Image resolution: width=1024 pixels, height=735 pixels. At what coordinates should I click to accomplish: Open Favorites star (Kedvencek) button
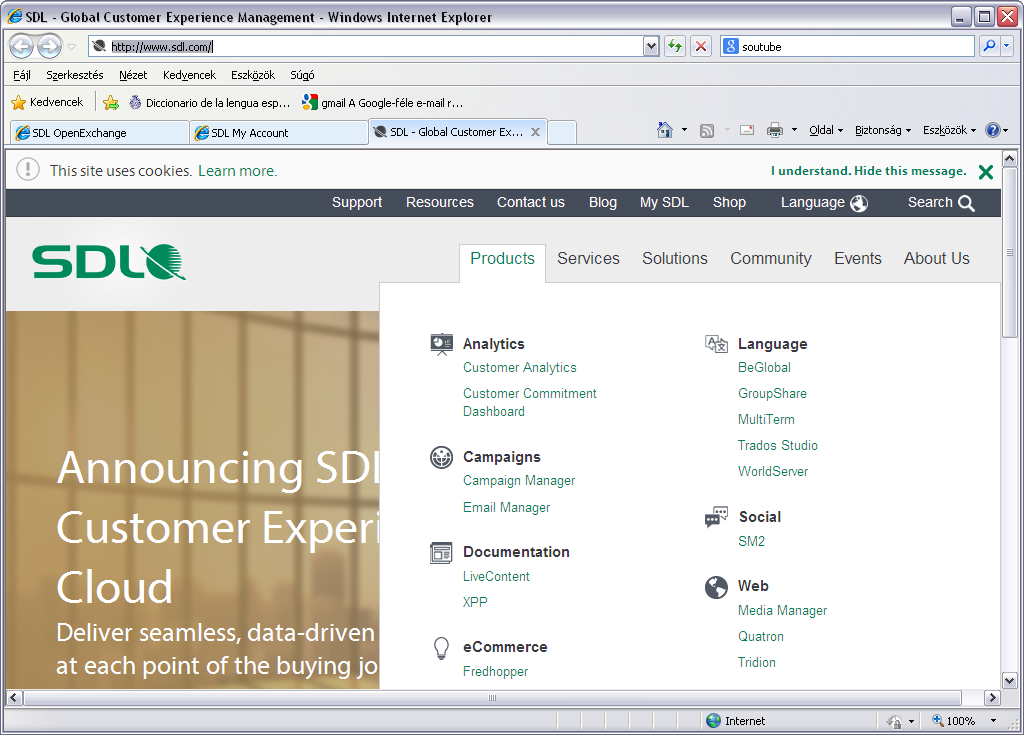click(48, 103)
